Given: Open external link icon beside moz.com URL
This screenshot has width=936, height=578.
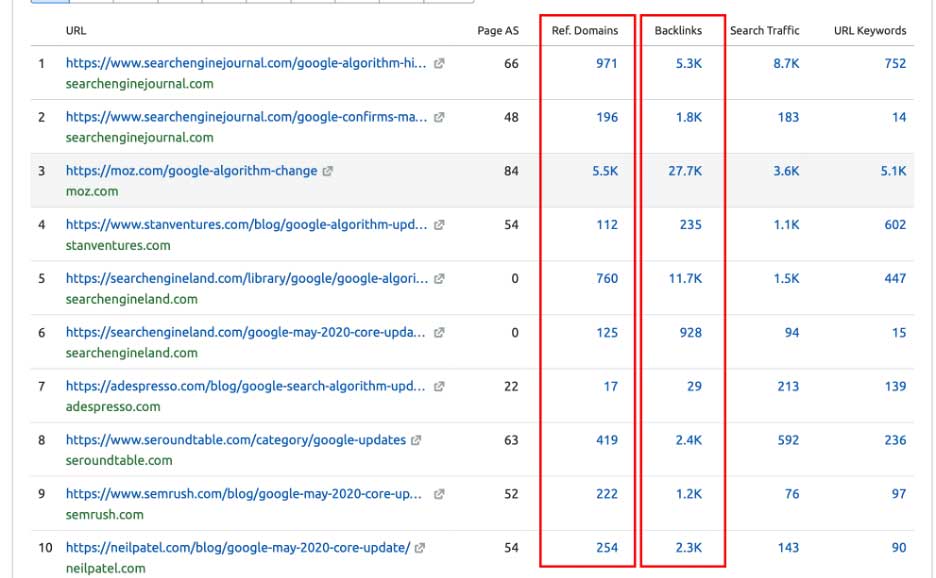Looking at the screenshot, I should tap(327, 171).
